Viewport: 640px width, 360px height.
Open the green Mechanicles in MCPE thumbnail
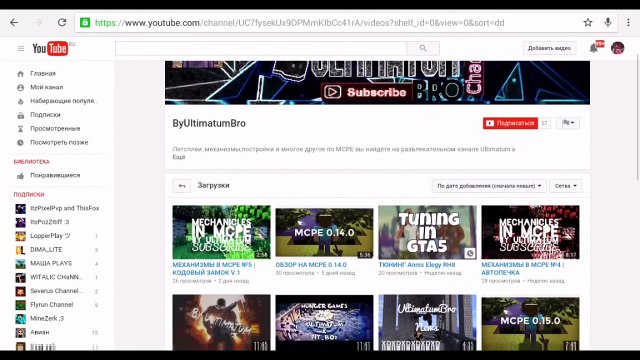pyautogui.click(x=221, y=232)
